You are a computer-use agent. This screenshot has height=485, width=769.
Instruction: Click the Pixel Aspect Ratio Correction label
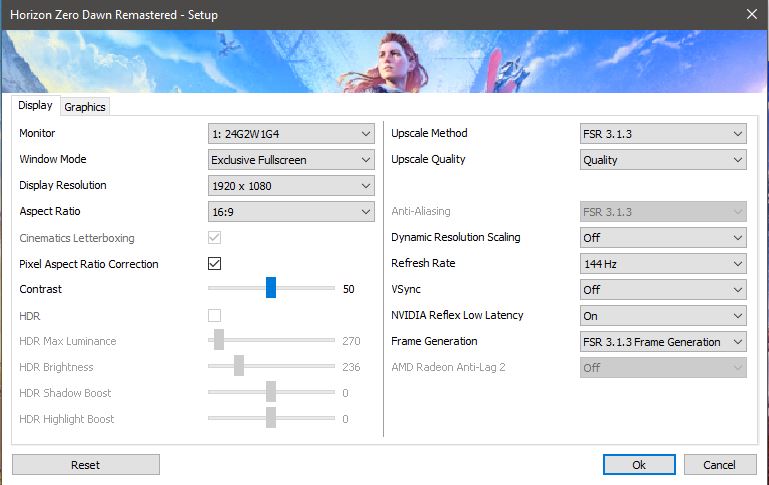click(x=89, y=264)
